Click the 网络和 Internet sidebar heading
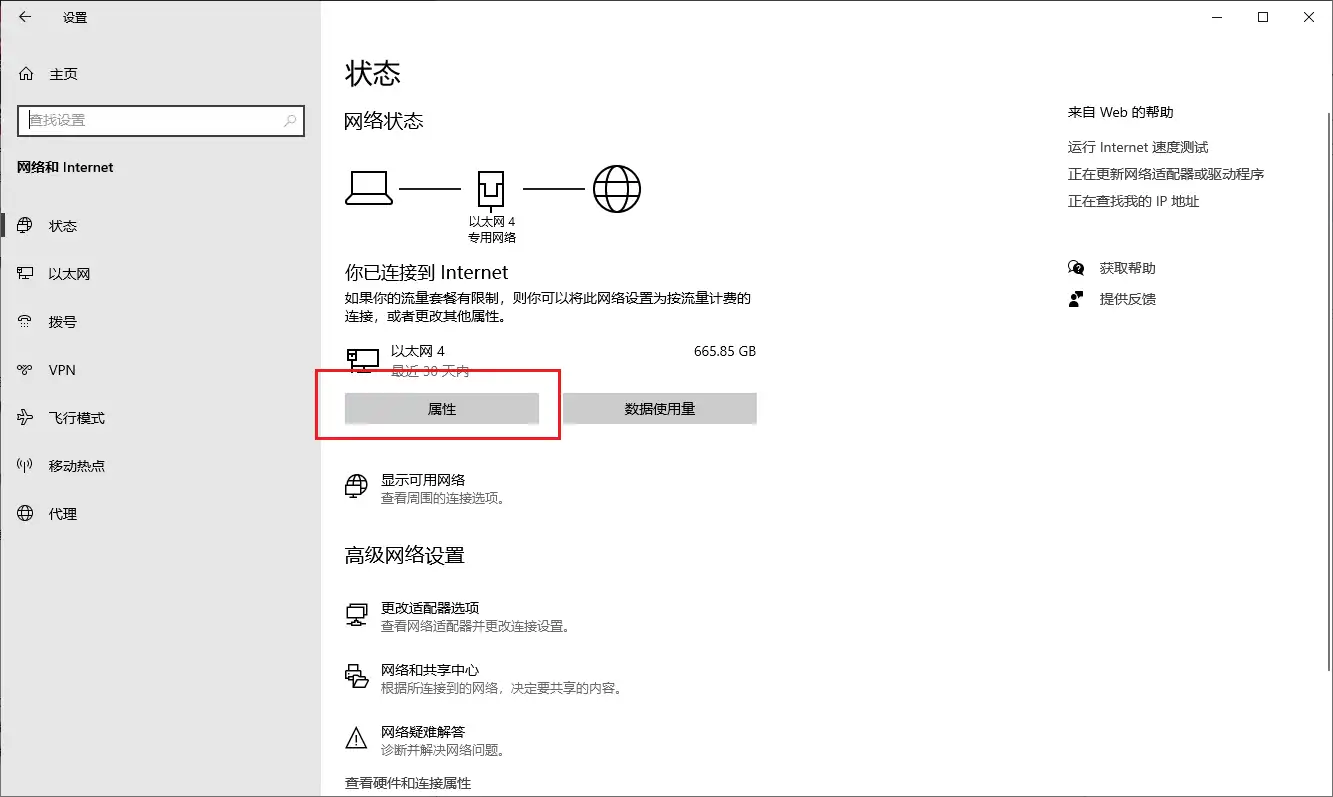 click(x=66, y=168)
